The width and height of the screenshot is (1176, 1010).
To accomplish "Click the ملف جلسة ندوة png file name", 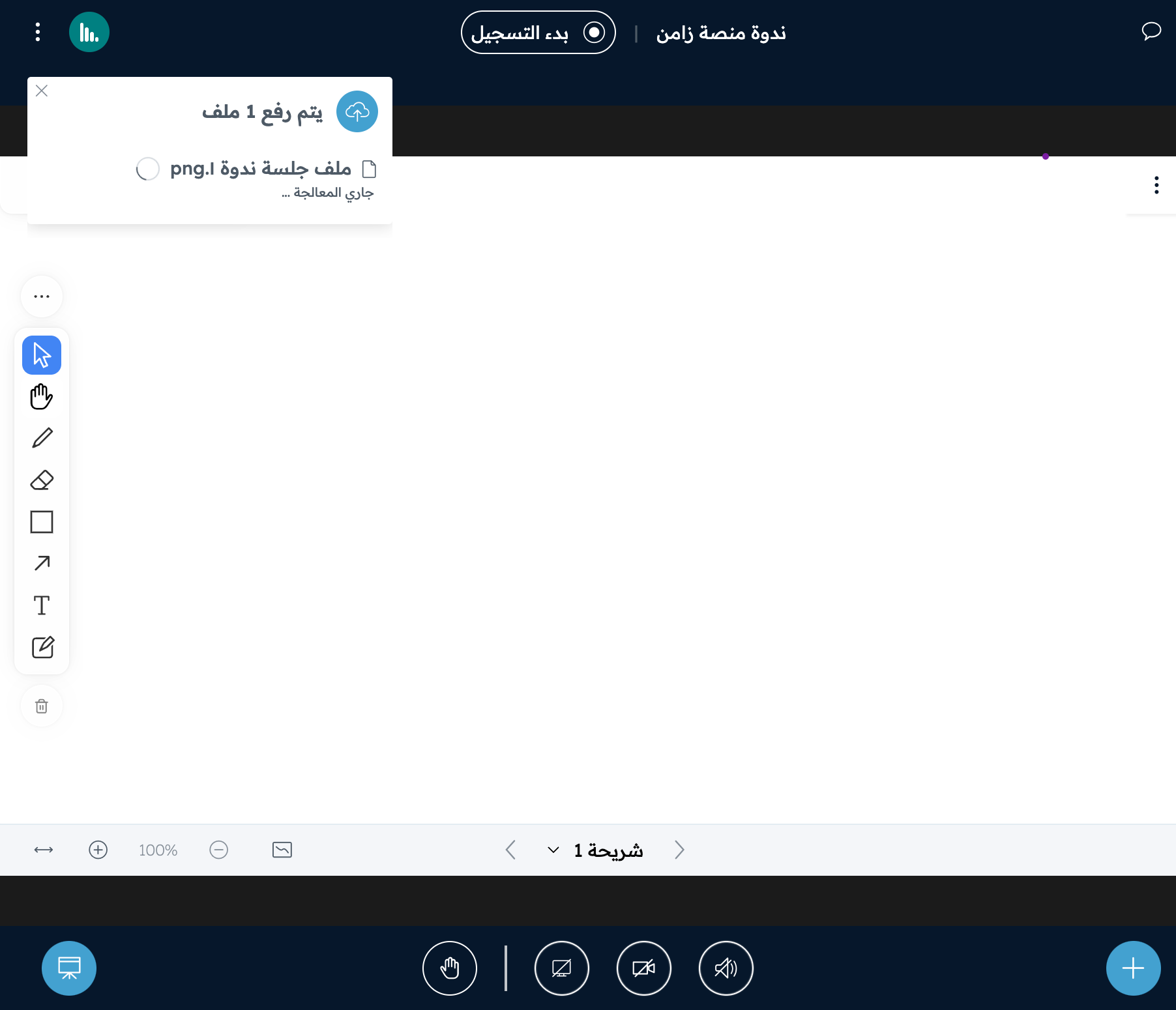I will (x=260, y=168).
